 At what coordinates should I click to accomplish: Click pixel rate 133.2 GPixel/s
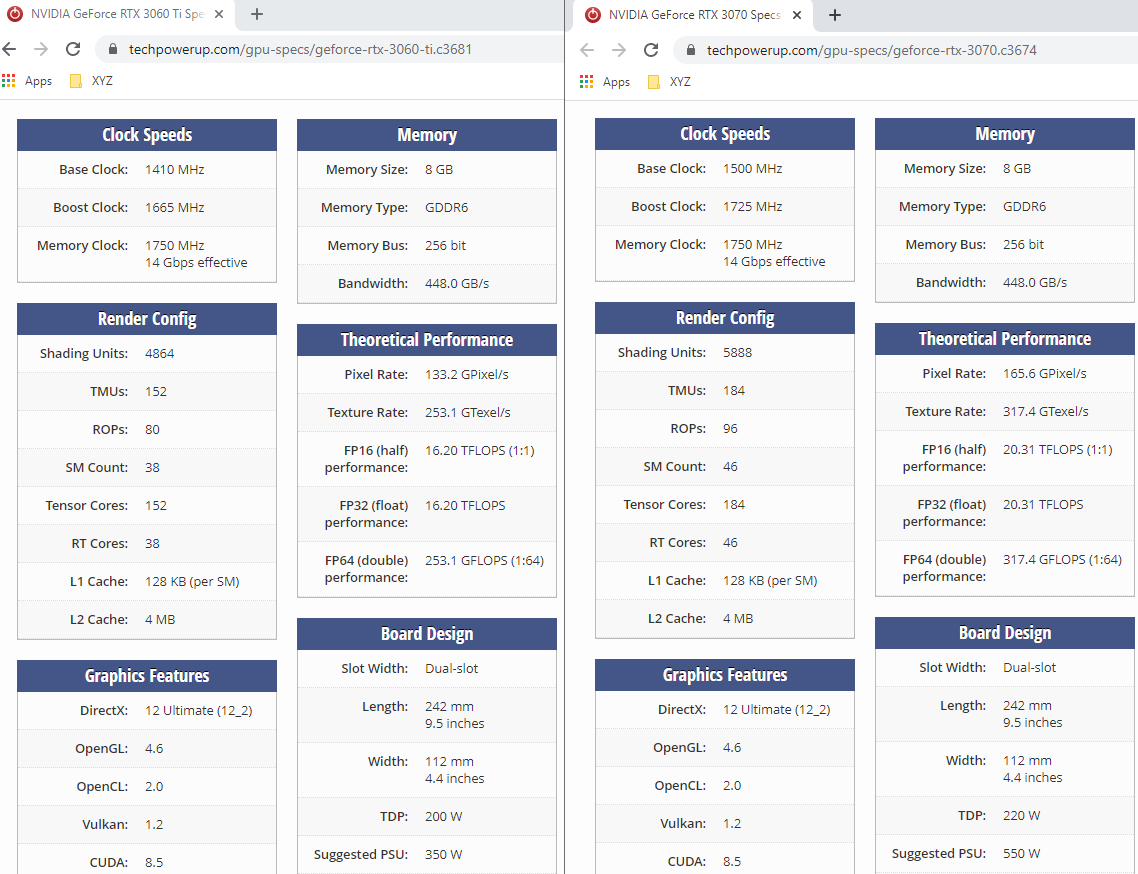click(467, 375)
